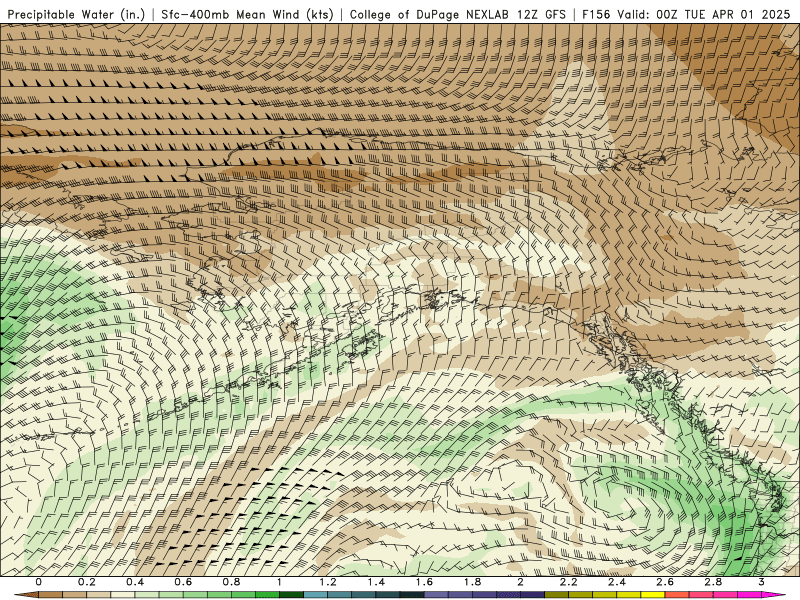Click the '2.4' color bar label
Screen dimensions: 800x600
pos(617,582)
